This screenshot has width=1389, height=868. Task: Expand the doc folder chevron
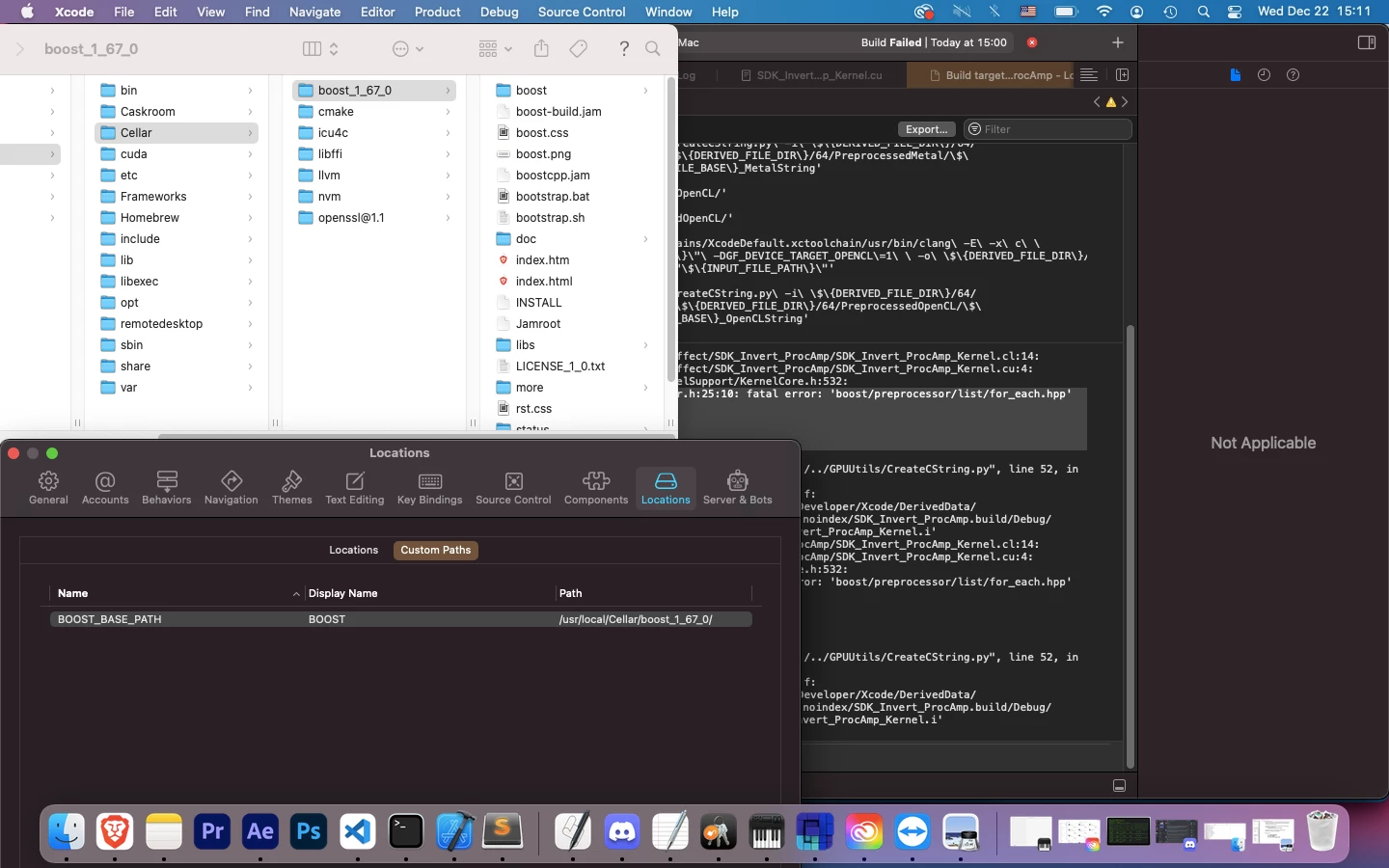(x=645, y=239)
